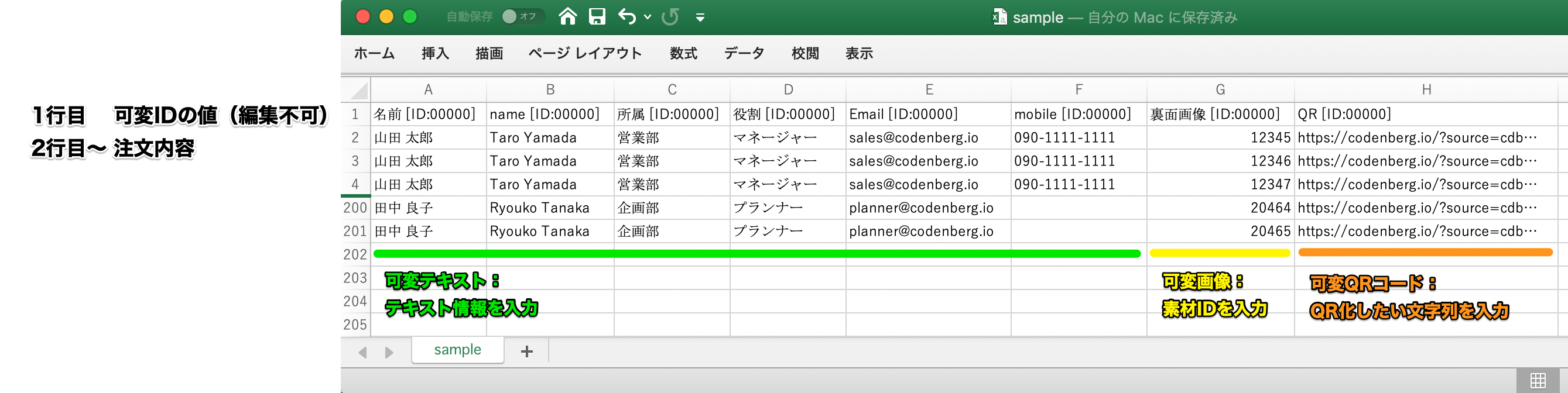Click 企画部 cell in row 200
The image size is (1568, 393).
coord(672,208)
